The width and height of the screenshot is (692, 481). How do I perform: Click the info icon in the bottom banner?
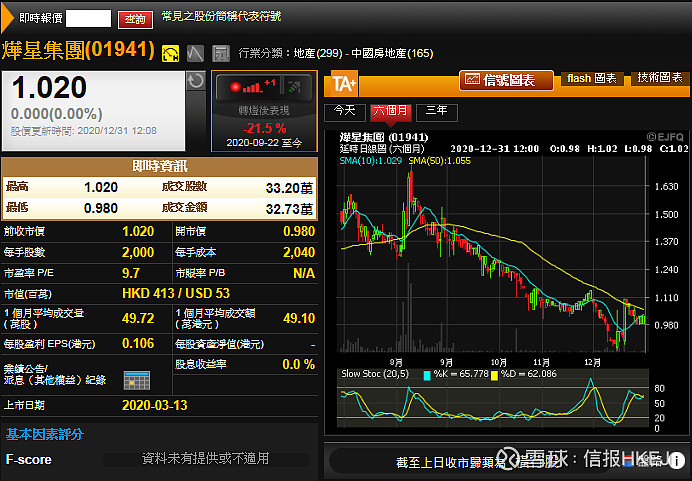676,461
